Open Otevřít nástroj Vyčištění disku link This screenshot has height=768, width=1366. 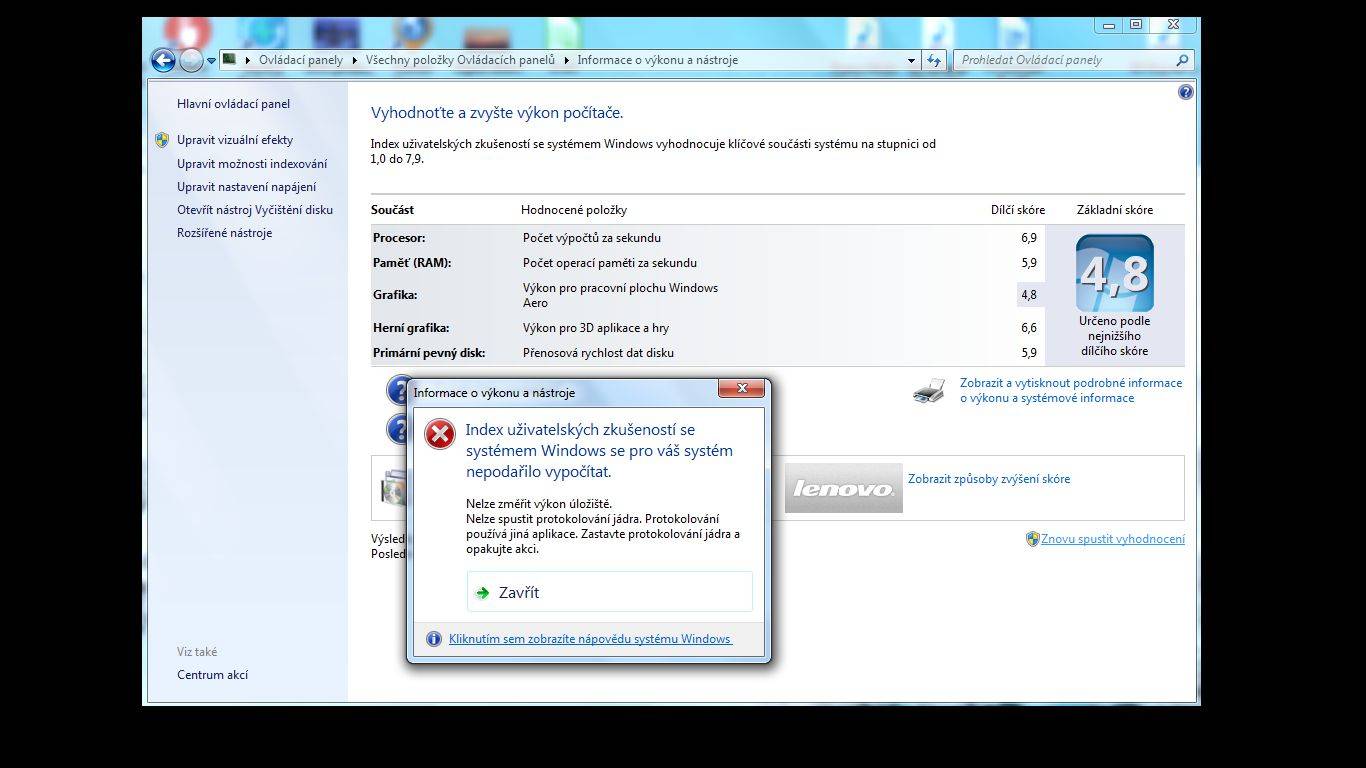255,210
